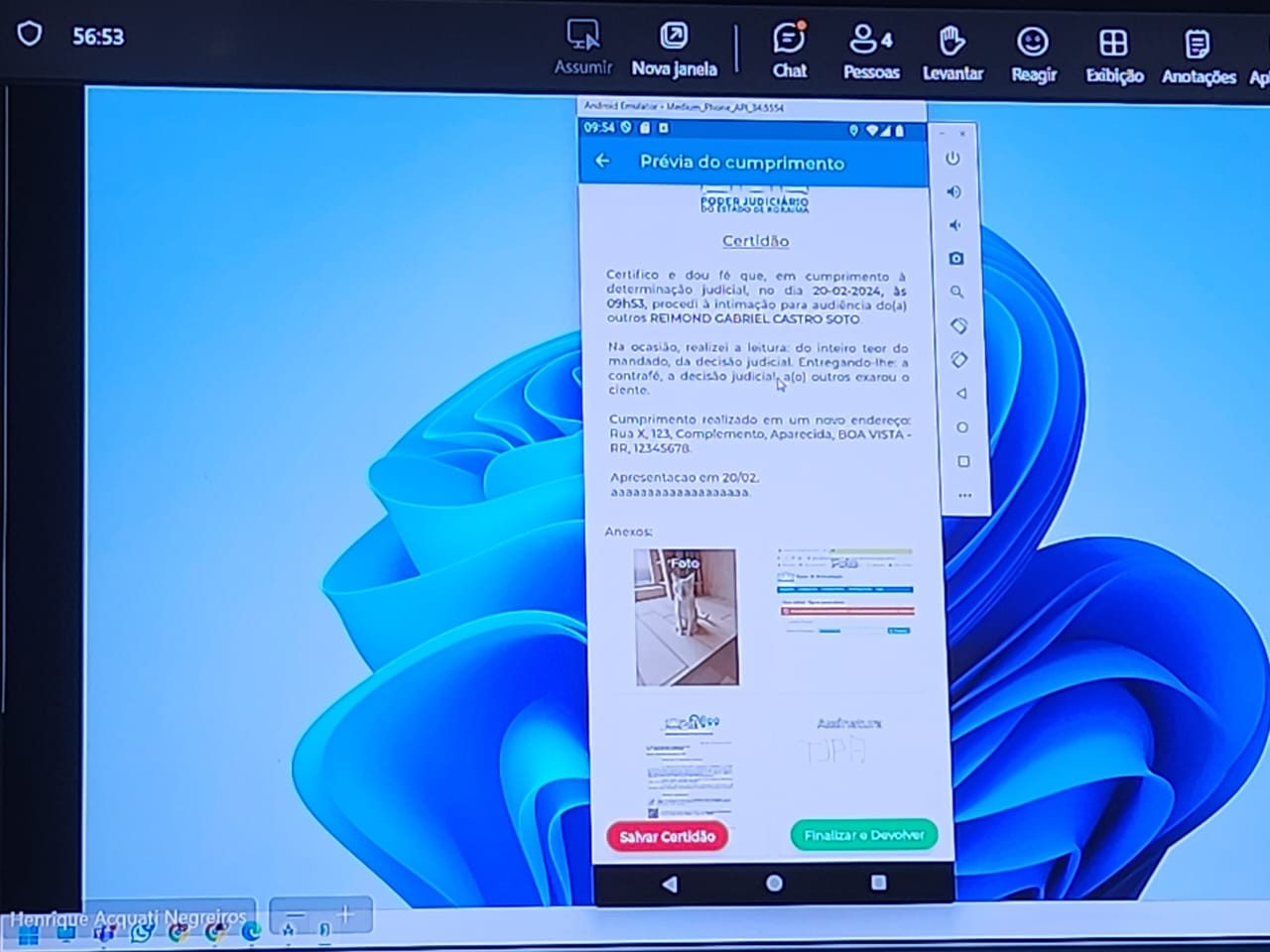
Task: Open the Anotações notes panel
Action: point(1198,56)
